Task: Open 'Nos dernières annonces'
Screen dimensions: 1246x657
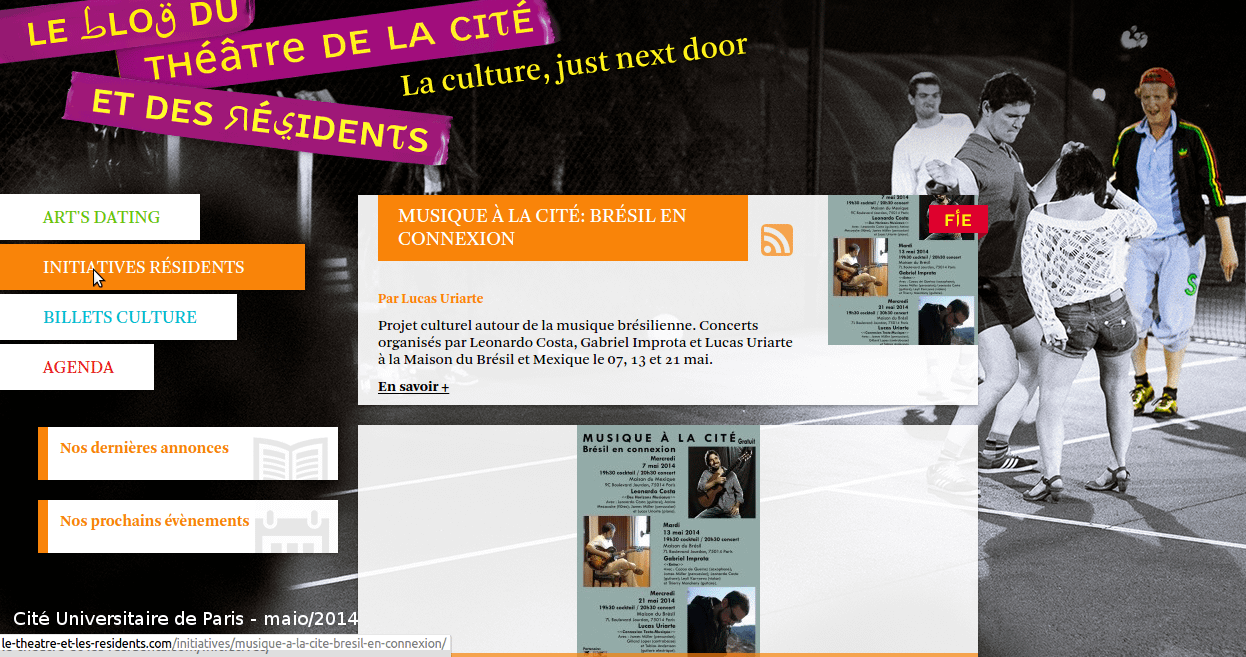Action: click(x=144, y=448)
